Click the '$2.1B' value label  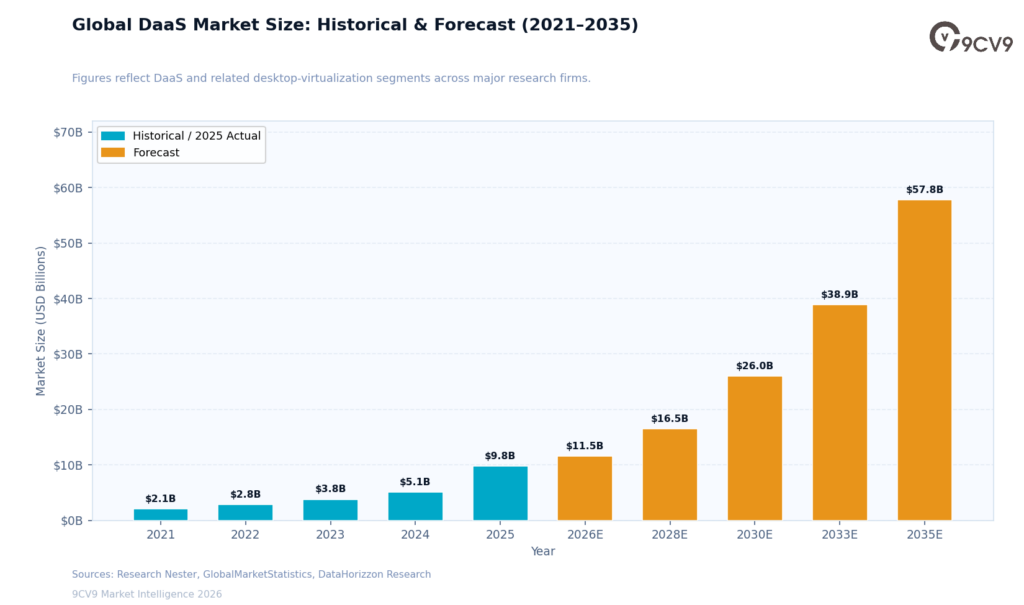161,499
